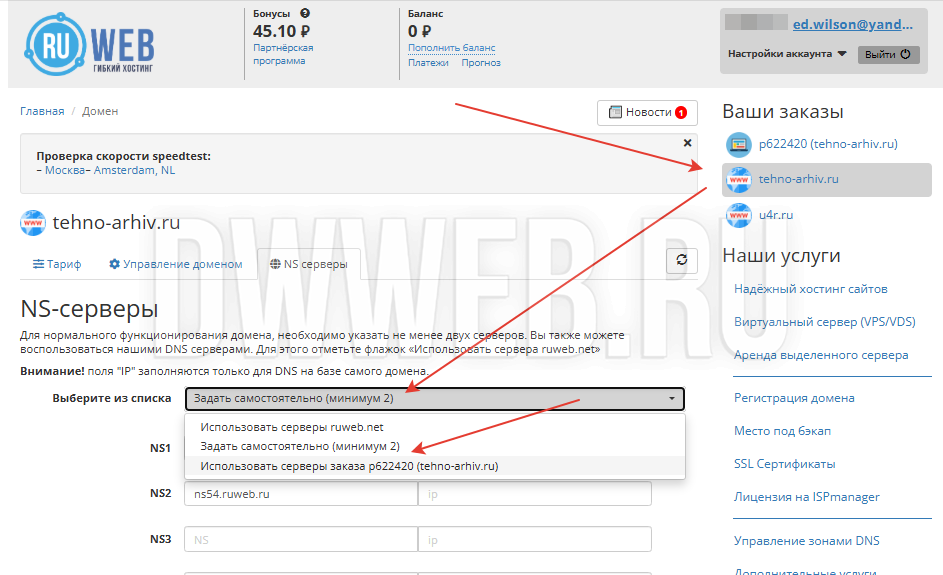Click the NS3 ip input field

click(535, 540)
